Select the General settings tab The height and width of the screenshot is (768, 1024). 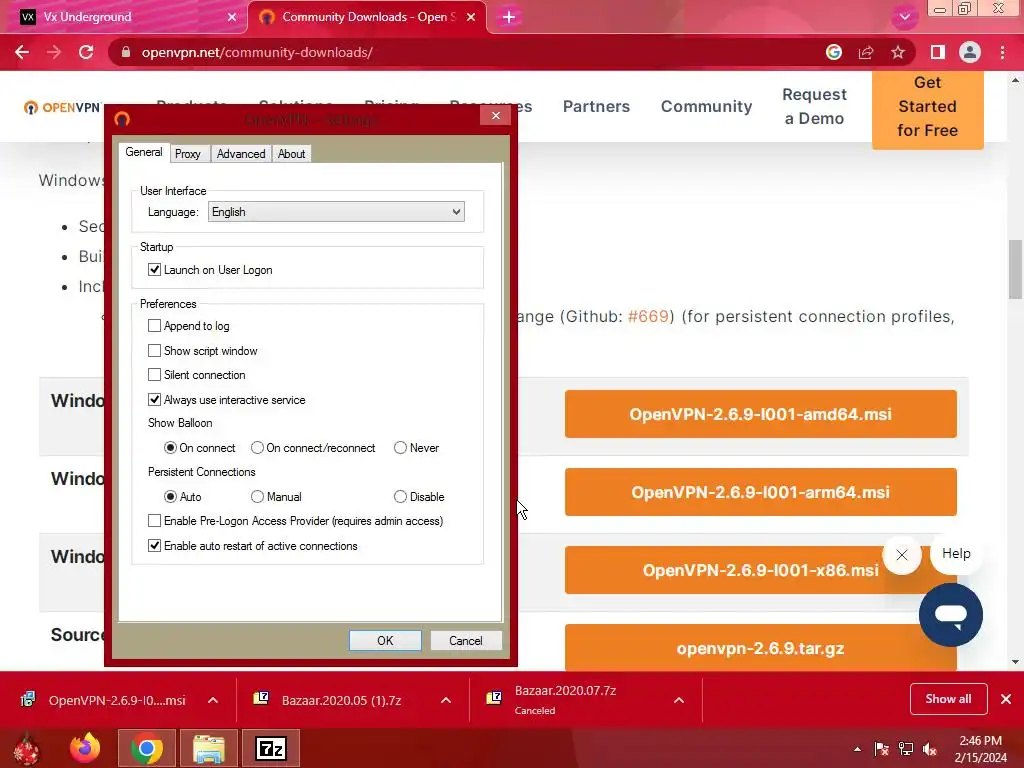[144, 152]
